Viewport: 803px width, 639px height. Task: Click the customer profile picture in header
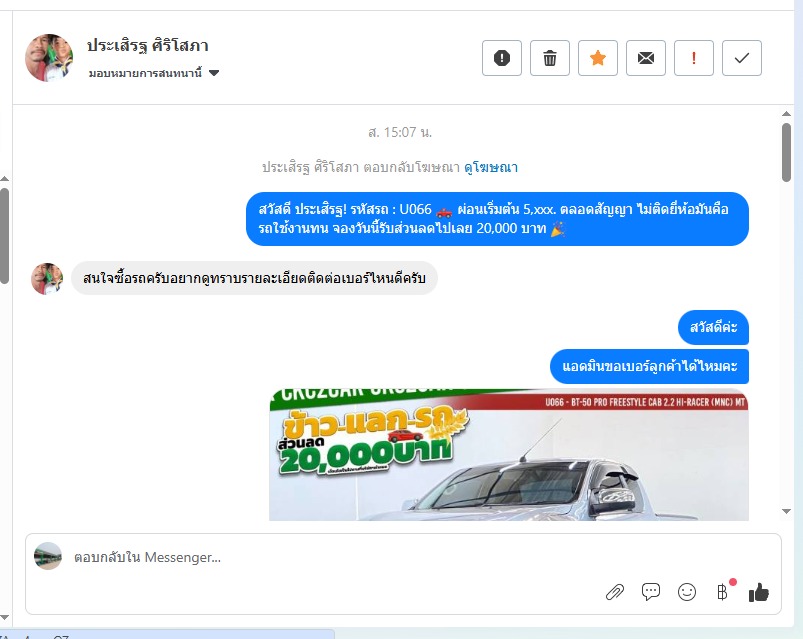49,58
